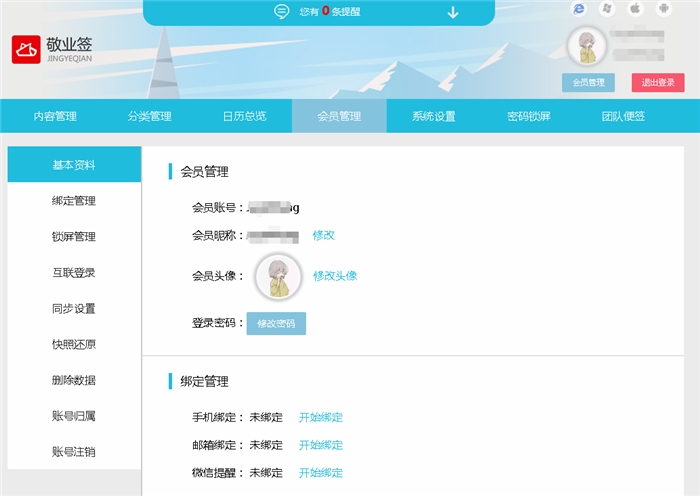Click the 修改头像 link
The image size is (700, 496).
pos(335,276)
